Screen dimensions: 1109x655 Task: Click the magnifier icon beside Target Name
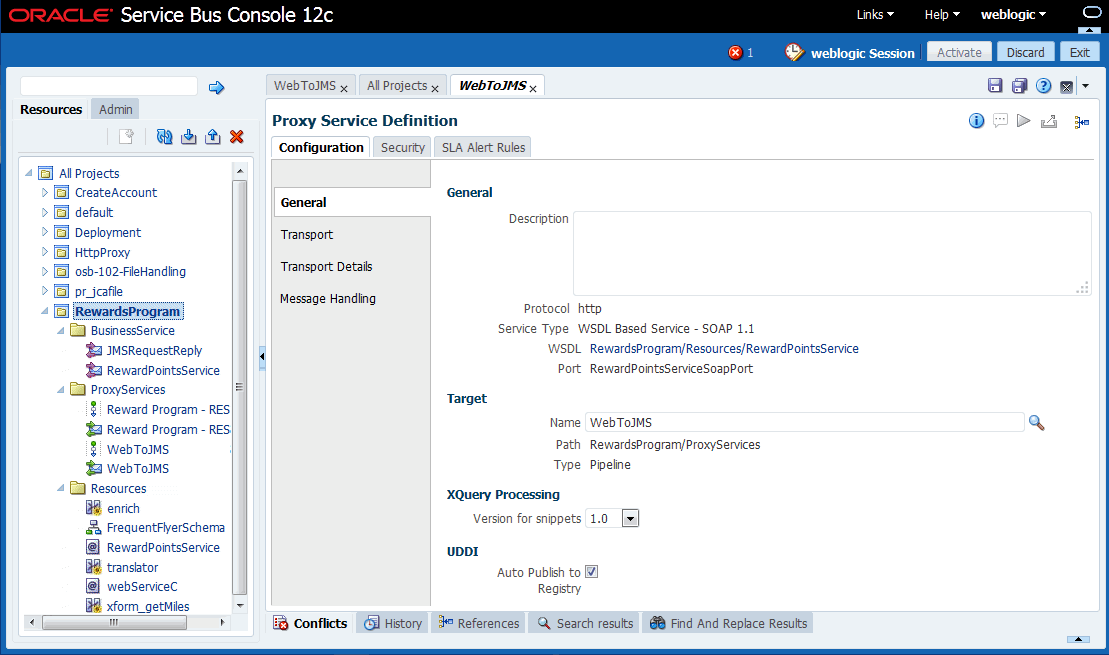tap(1036, 423)
